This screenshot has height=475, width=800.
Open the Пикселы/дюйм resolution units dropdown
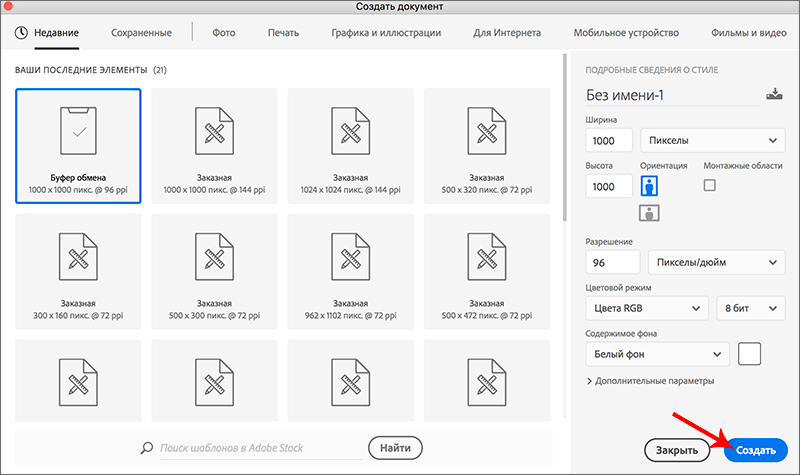click(716, 262)
